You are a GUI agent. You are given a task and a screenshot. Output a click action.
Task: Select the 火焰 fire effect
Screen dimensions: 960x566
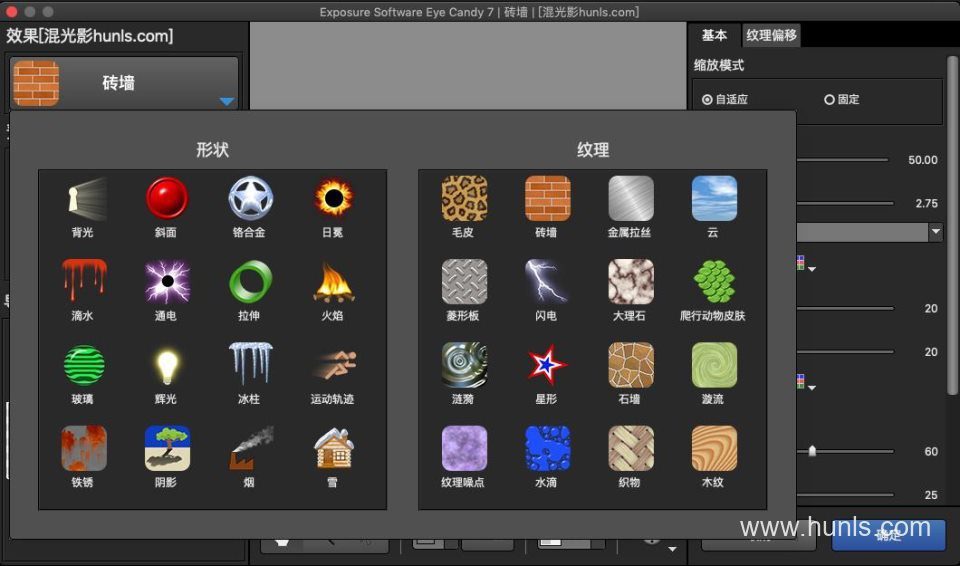point(333,282)
